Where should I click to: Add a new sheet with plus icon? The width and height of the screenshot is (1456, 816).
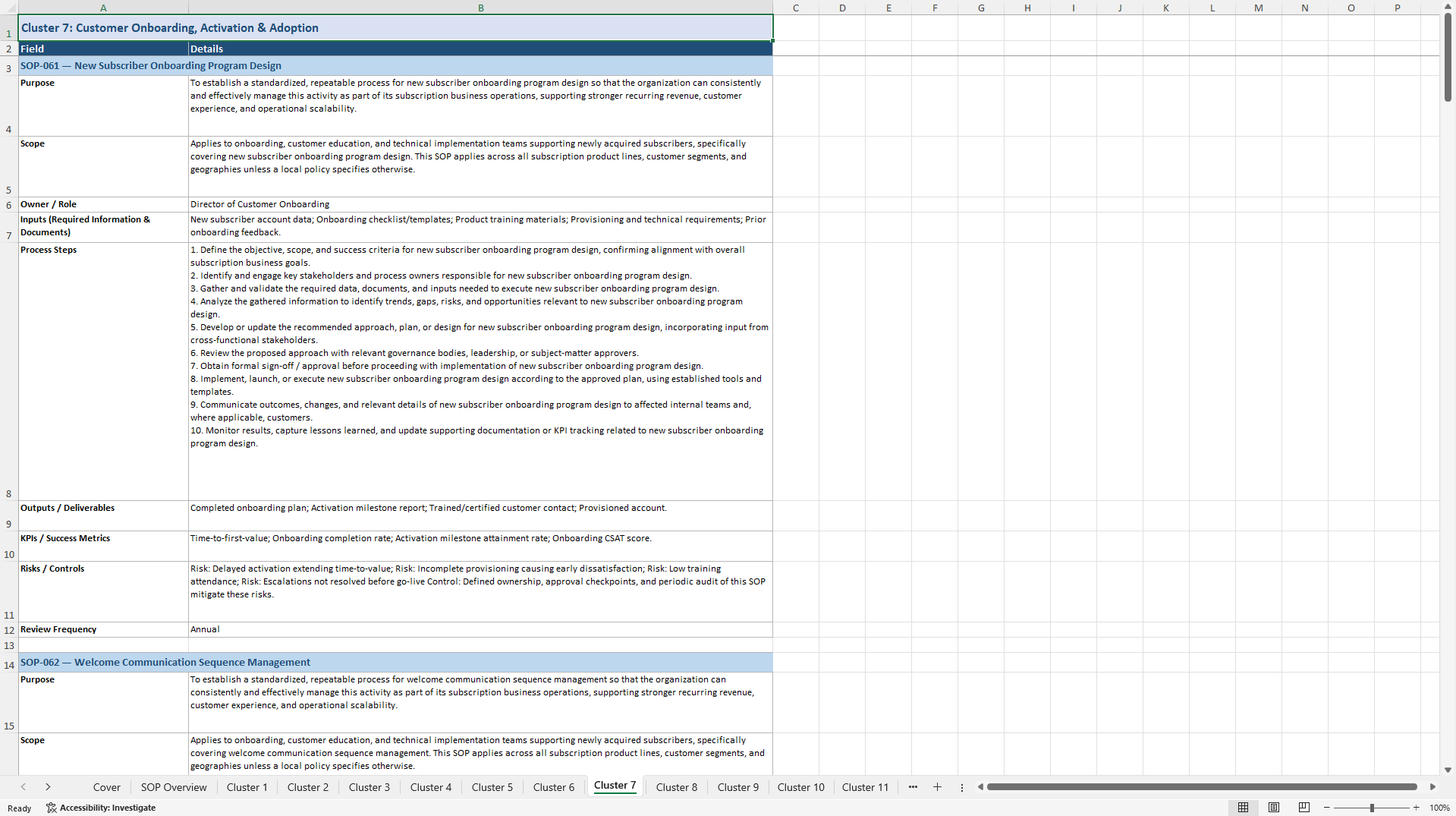(937, 787)
